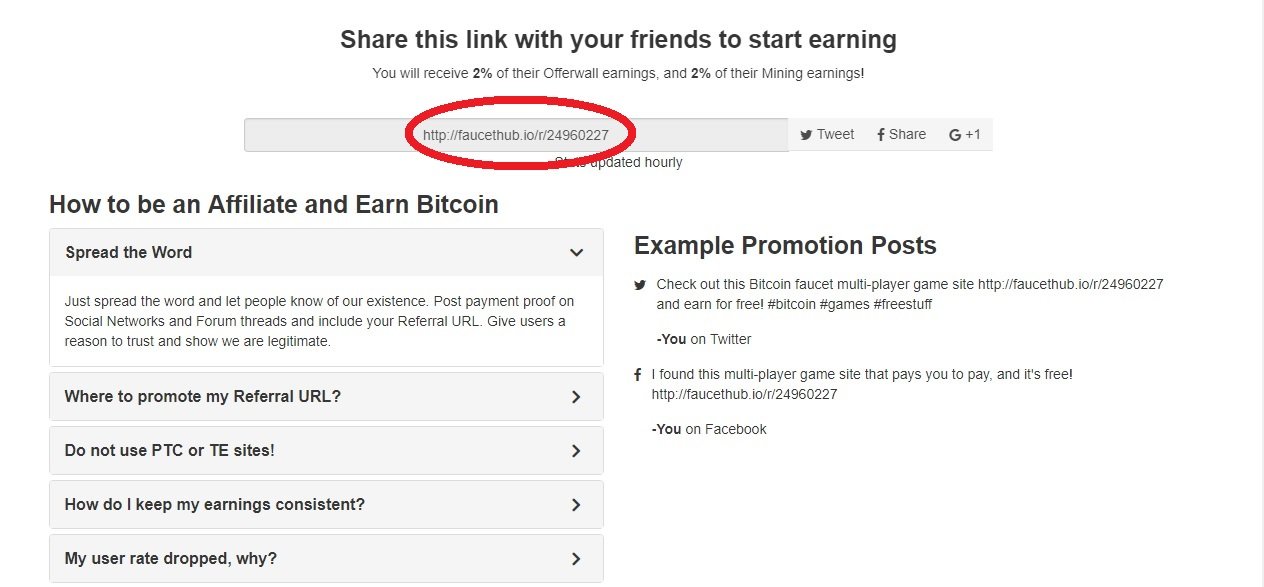Image resolution: width=1264 pixels, height=587 pixels.
Task: Click the Twitter bird icon on the Tweet button
Action: coord(806,135)
